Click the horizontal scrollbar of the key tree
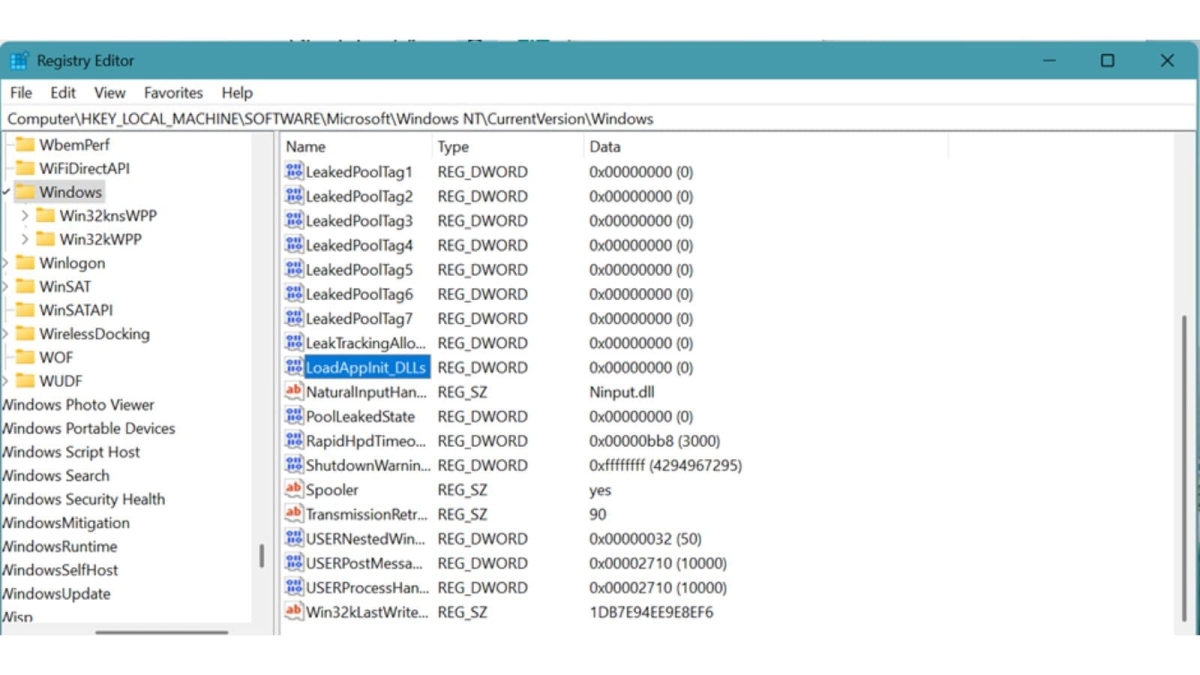This screenshot has height=675, width=1200. point(162,631)
